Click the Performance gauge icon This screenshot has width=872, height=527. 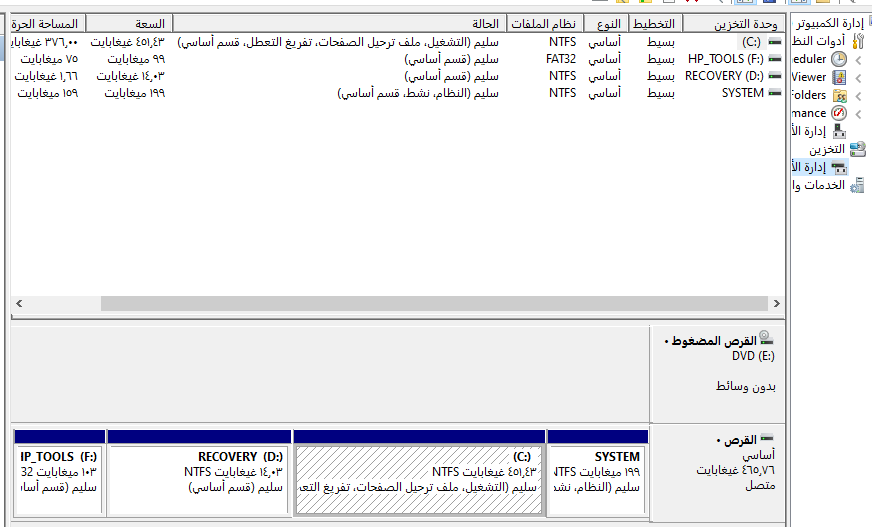tap(838, 113)
